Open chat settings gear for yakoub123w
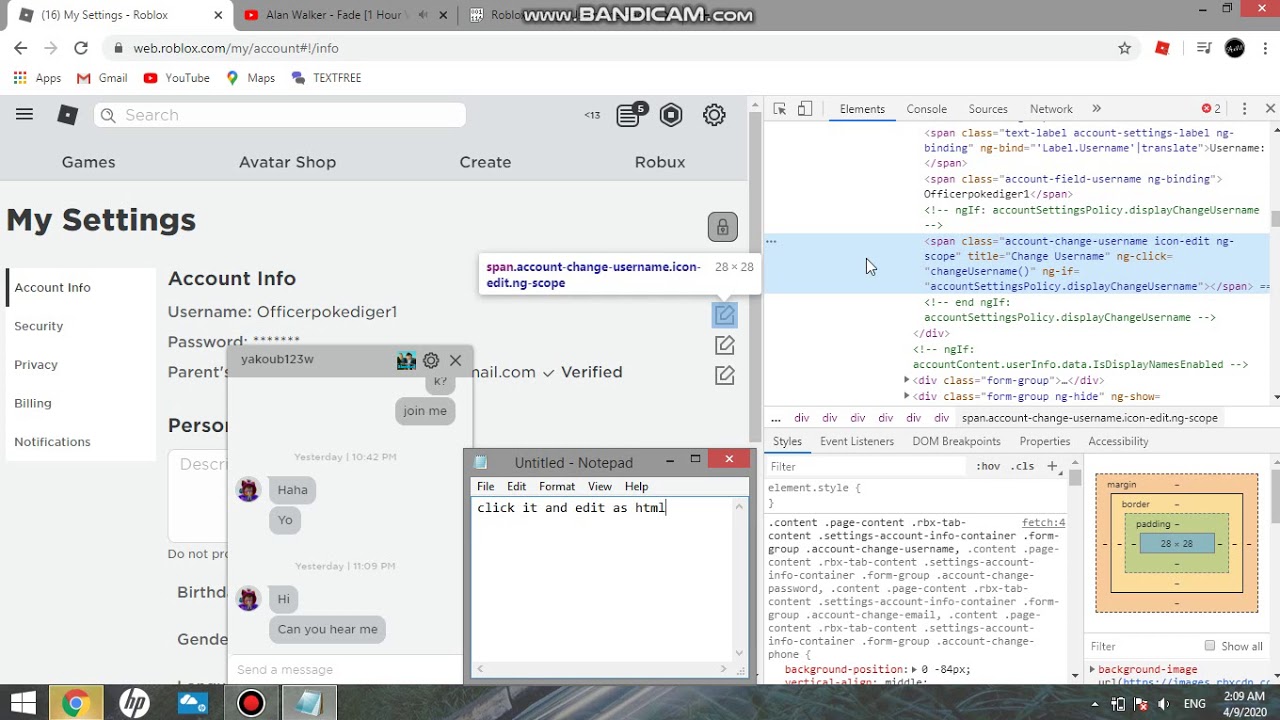The height and width of the screenshot is (720, 1280). point(431,360)
